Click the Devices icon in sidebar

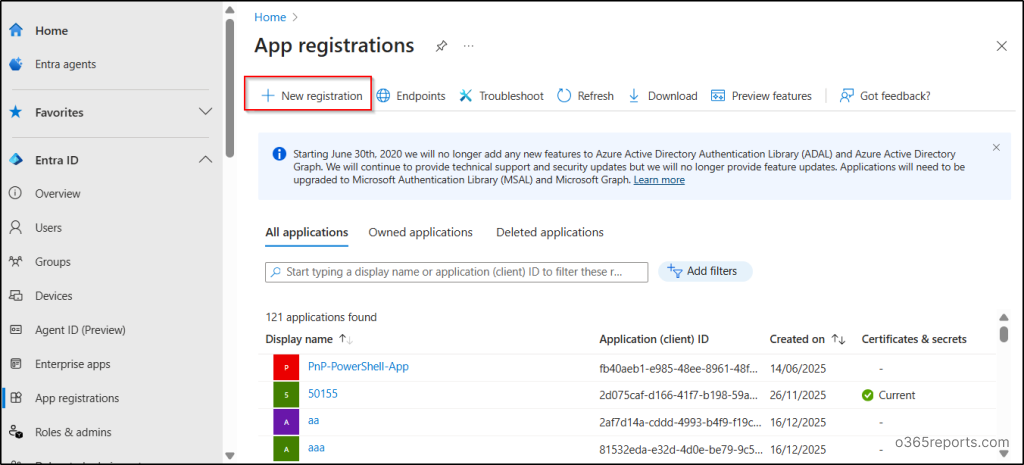coord(16,295)
